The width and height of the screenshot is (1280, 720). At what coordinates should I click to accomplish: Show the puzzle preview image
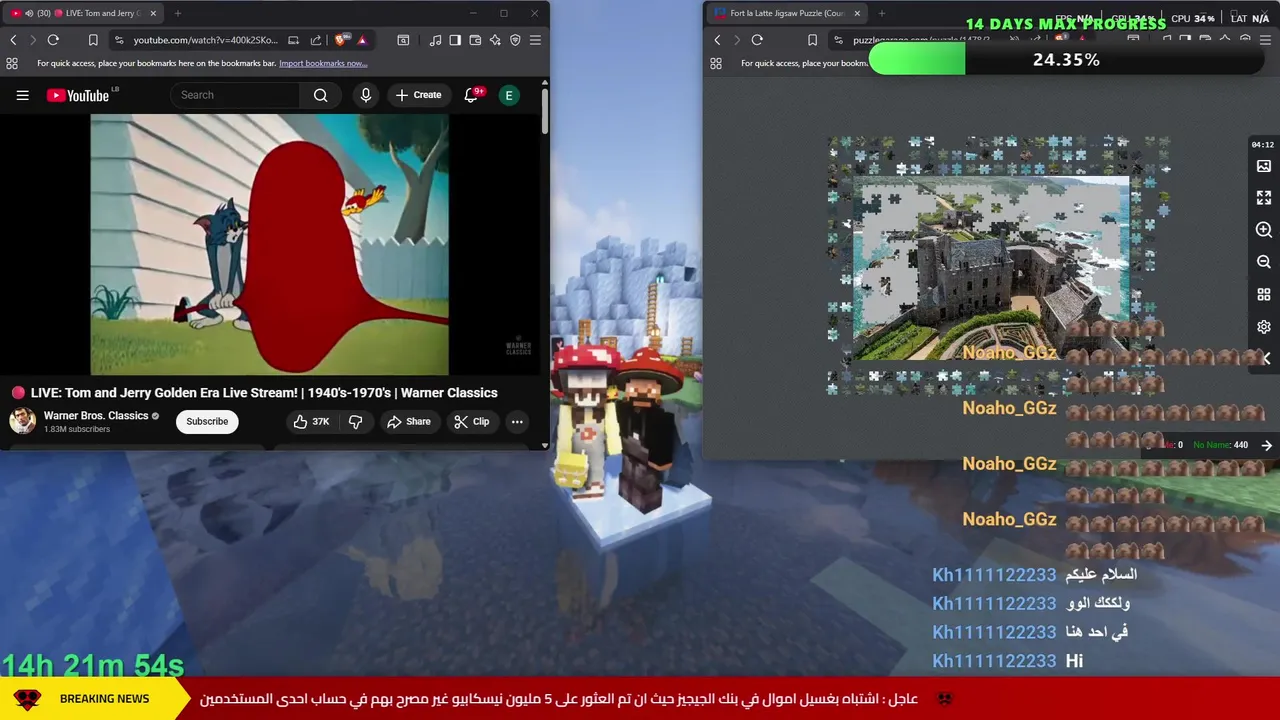(1264, 166)
